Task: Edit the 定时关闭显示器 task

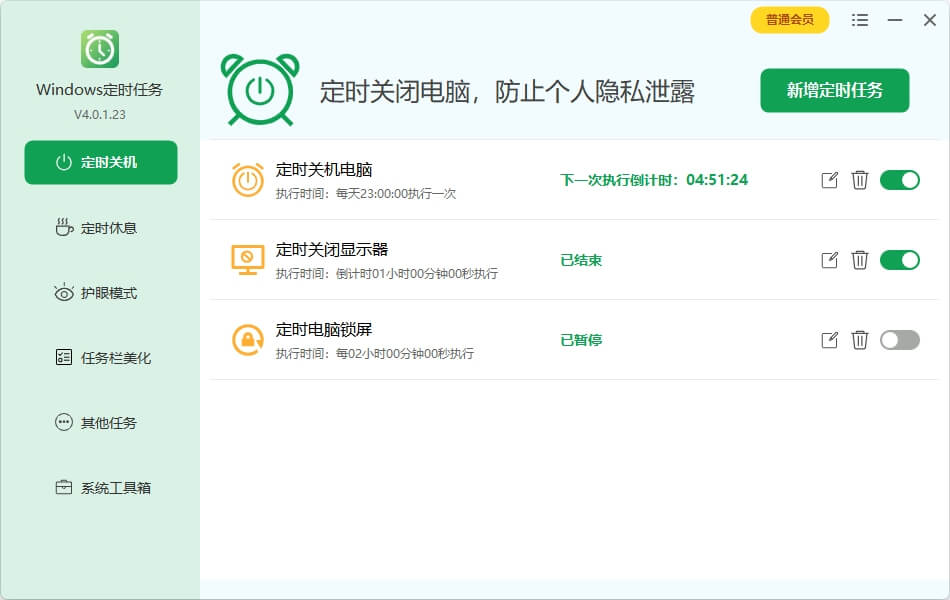Action: pos(829,260)
